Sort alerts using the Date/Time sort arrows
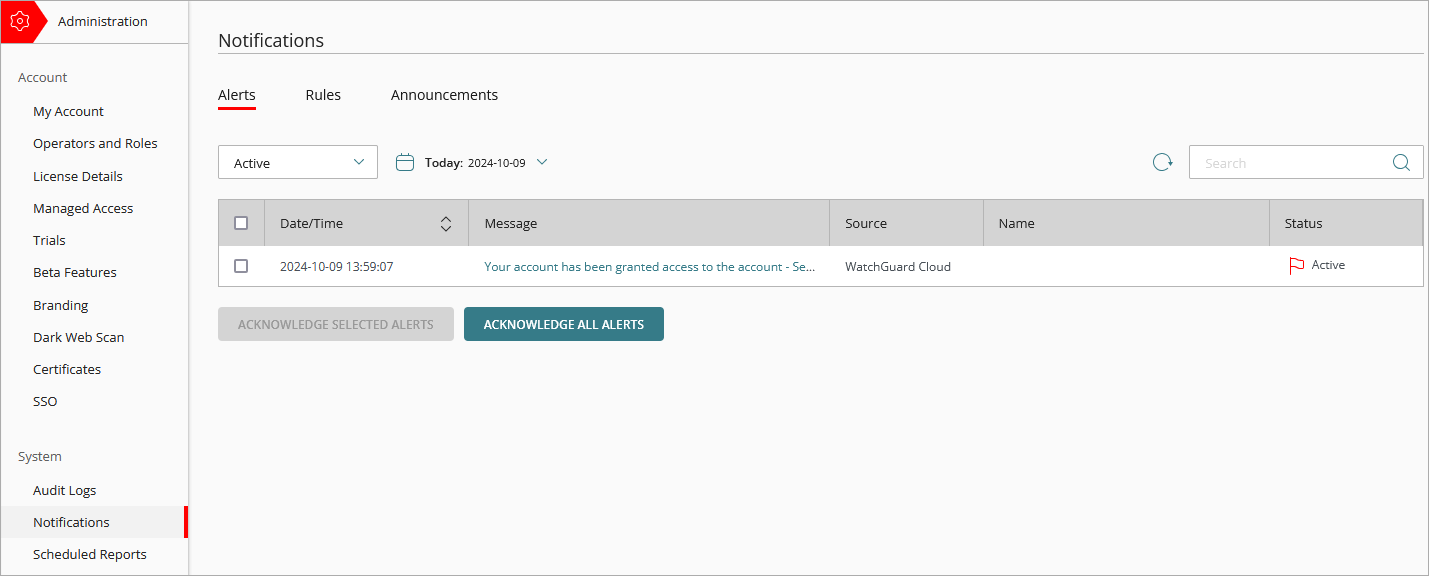 (x=445, y=223)
